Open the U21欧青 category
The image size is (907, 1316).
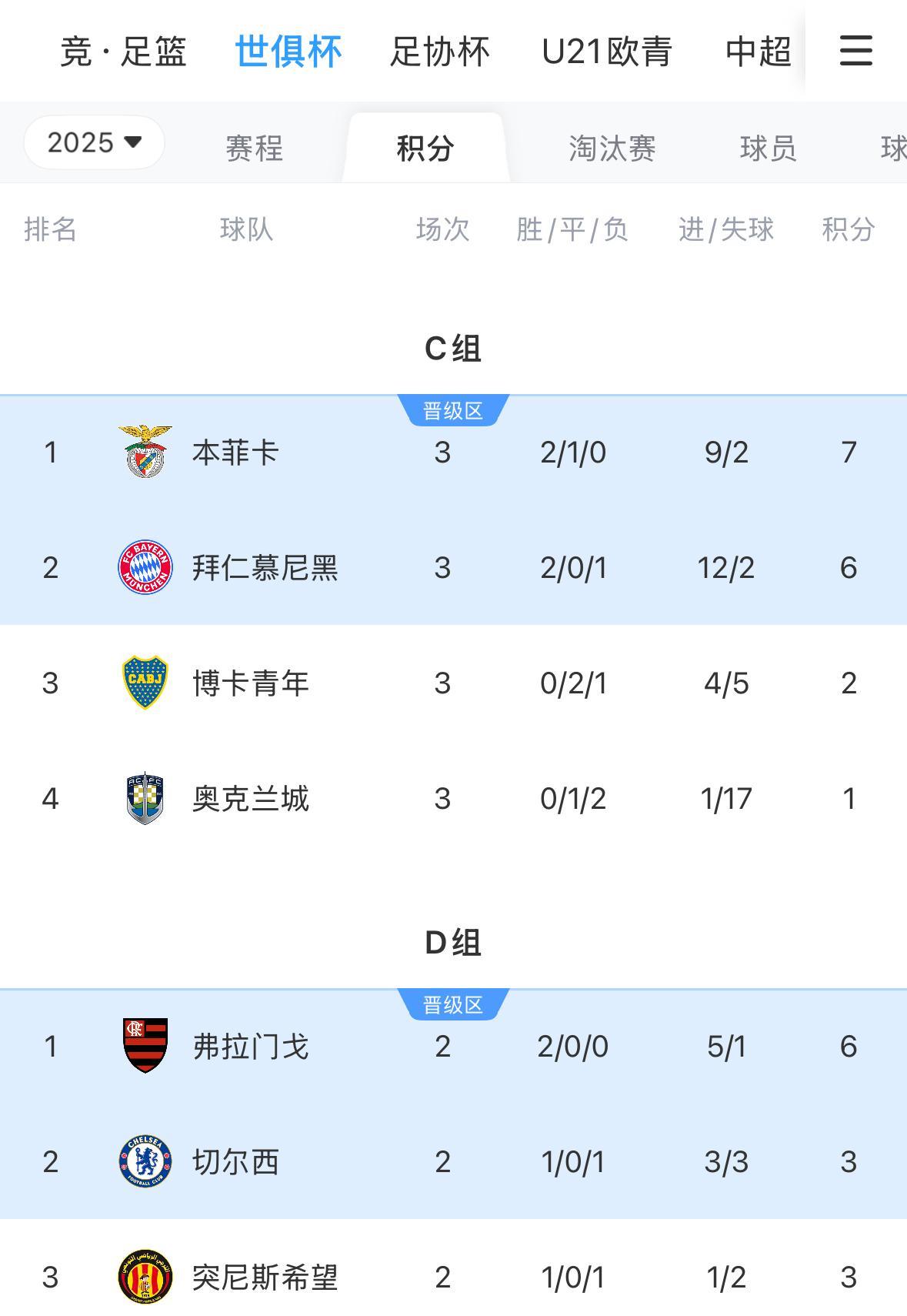tap(607, 52)
